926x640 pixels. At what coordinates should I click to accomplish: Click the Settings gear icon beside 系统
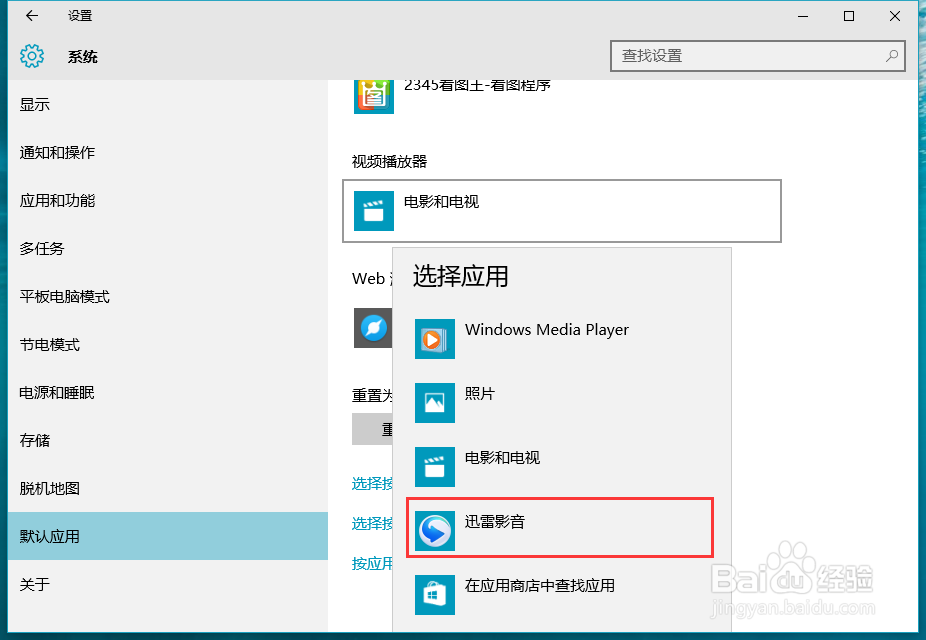tap(32, 56)
